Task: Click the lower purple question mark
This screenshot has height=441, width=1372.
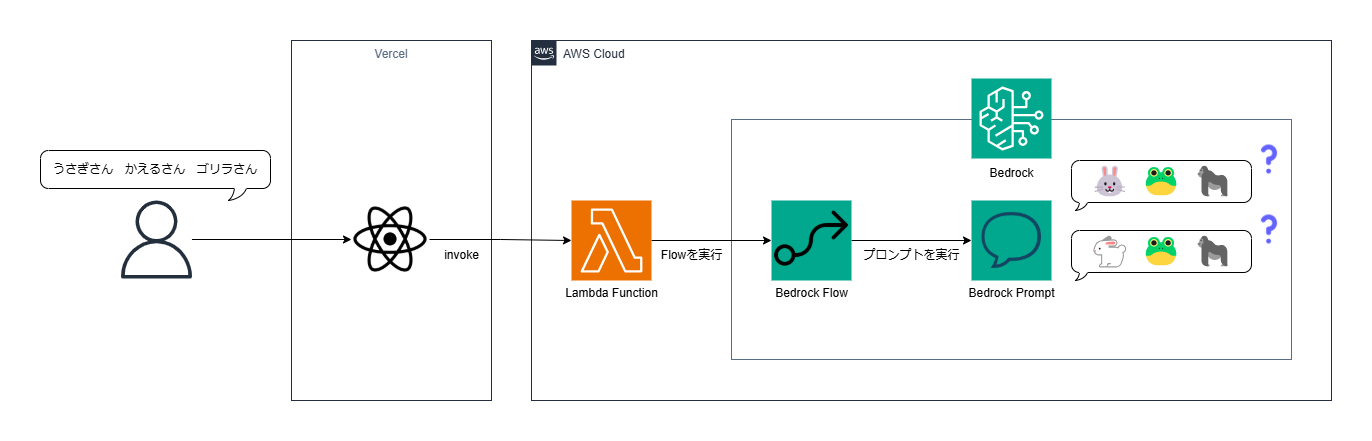Action: [1269, 229]
